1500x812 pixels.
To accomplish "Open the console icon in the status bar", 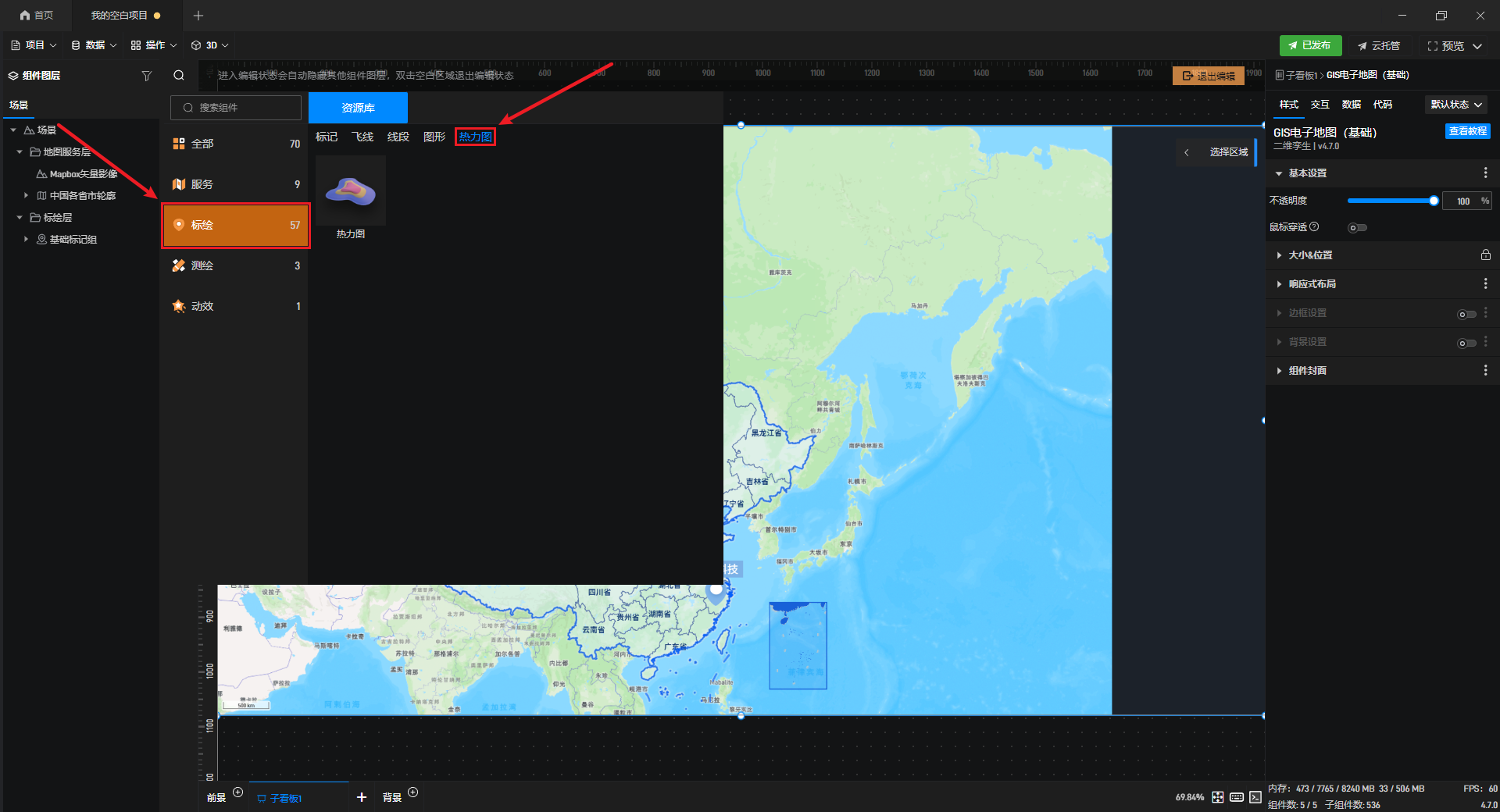I will pyautogui.click(x=1255, y=797).
